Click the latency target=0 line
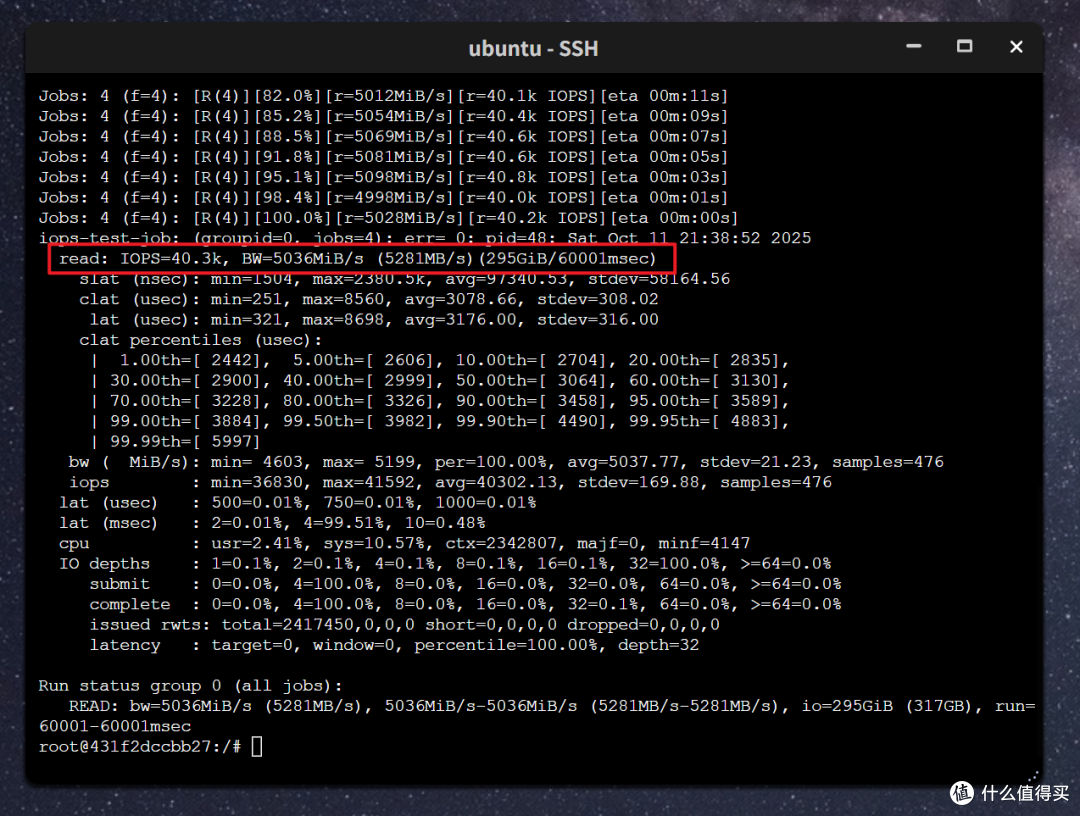 coord(394,645)
